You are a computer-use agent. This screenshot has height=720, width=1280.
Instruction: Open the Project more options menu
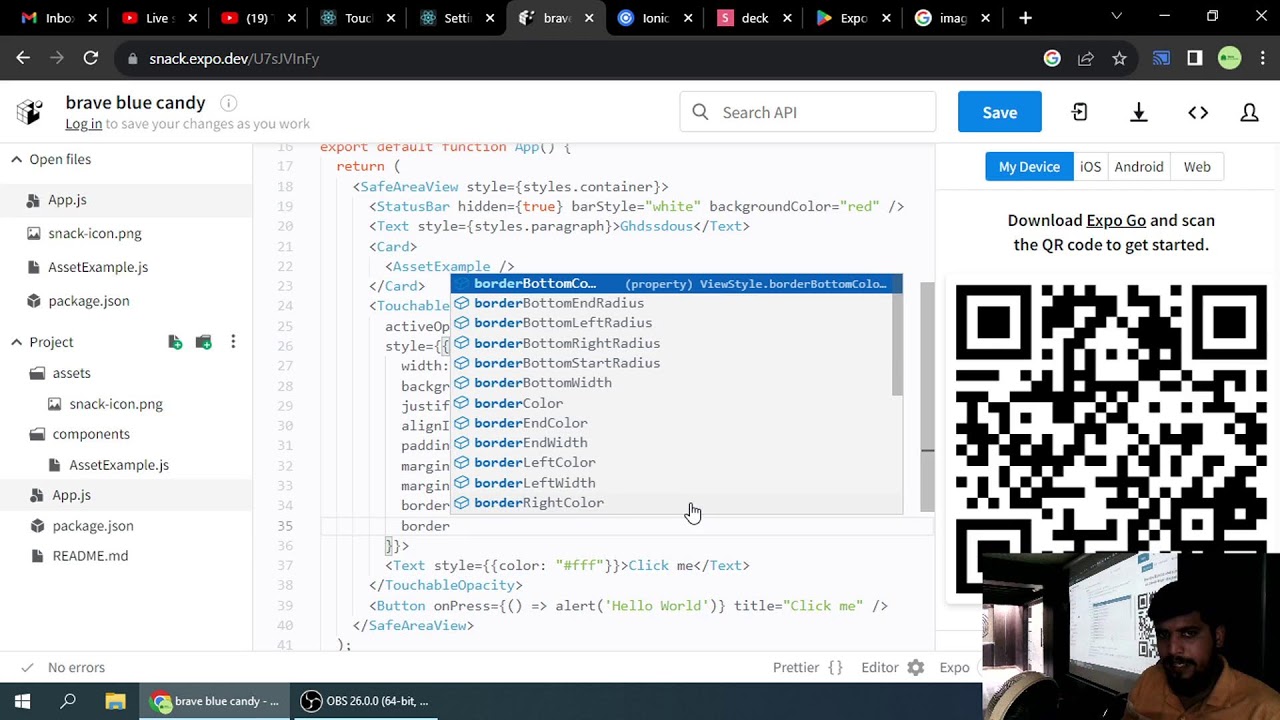[233, 342]
